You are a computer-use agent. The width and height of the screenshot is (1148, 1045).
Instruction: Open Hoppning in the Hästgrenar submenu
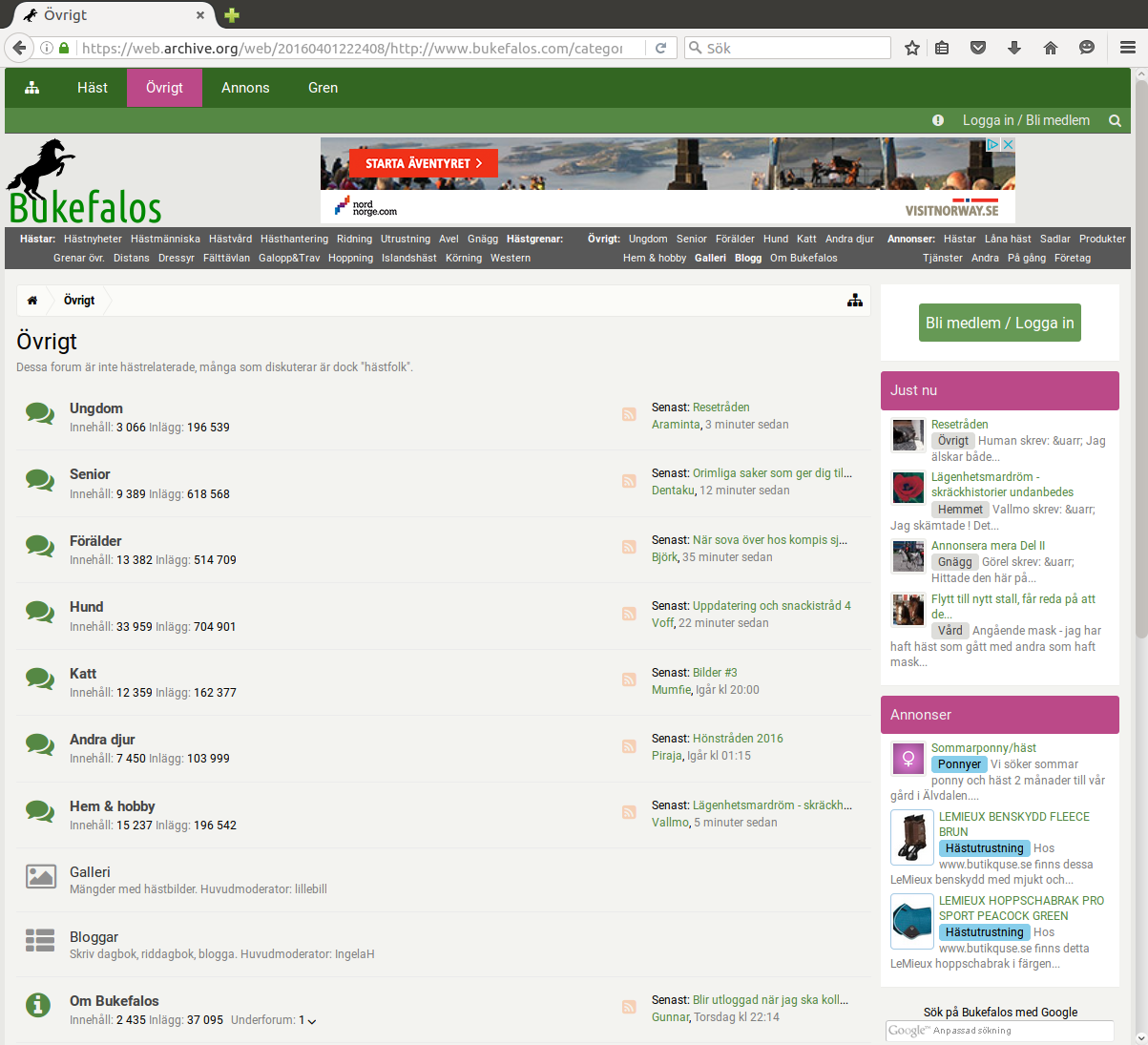350,258
